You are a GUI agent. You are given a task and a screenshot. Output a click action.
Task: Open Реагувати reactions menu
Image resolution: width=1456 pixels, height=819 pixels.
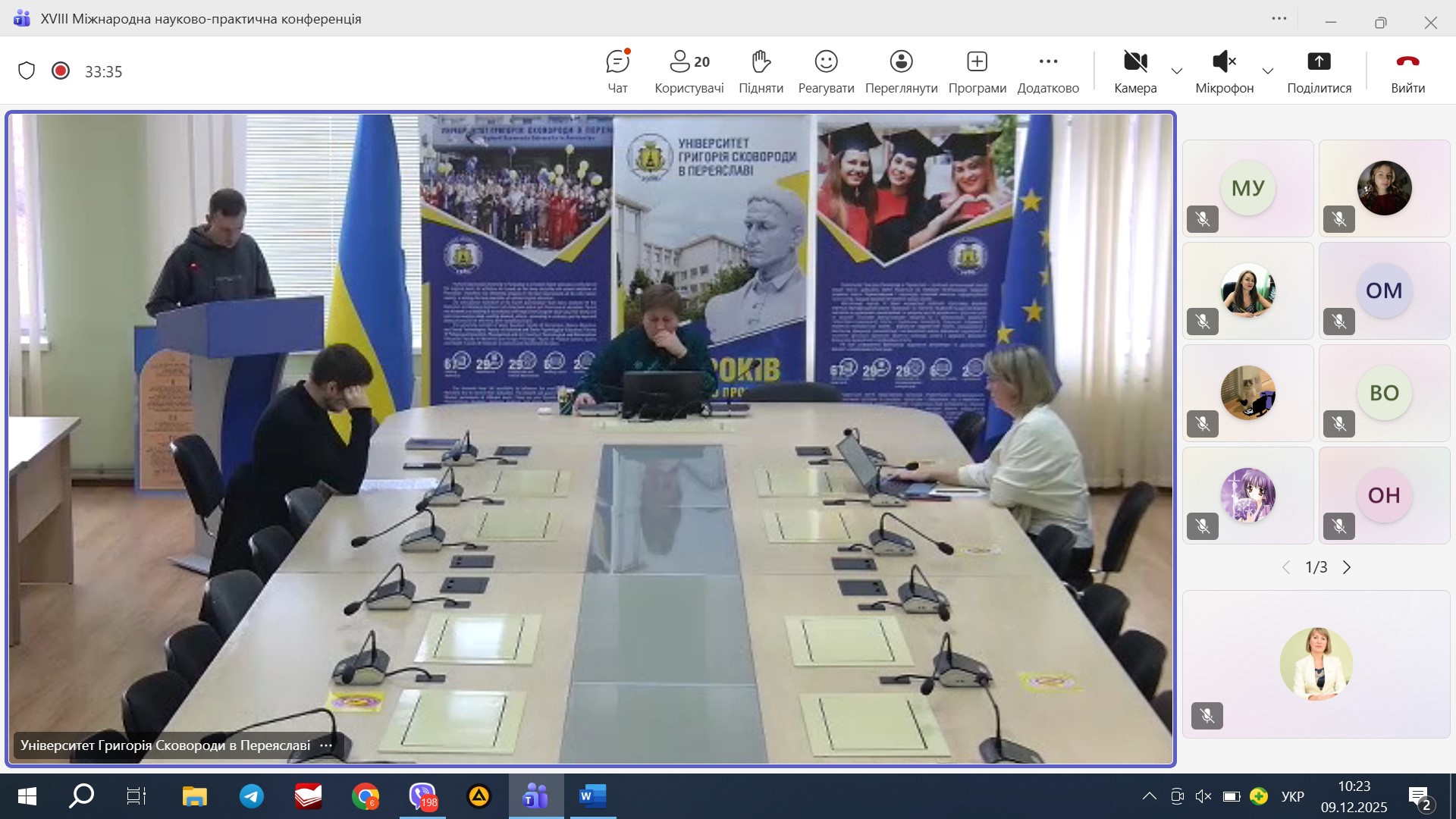[x=826, y=71]
